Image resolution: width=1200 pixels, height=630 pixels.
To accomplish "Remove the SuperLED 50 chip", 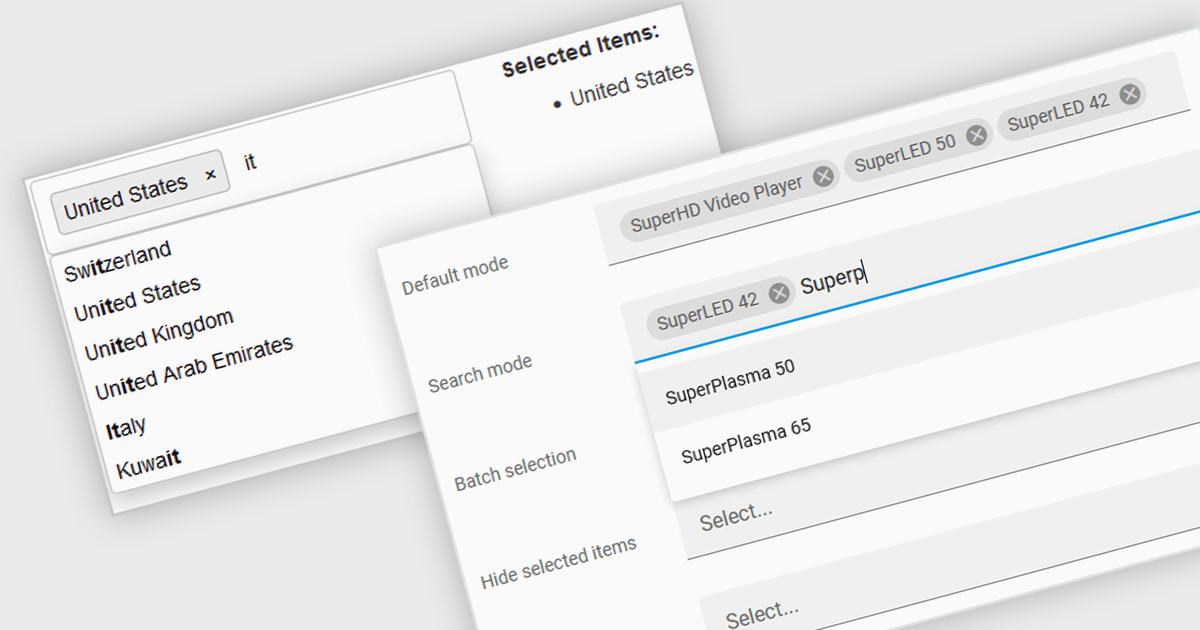I will tap(977, 135).
